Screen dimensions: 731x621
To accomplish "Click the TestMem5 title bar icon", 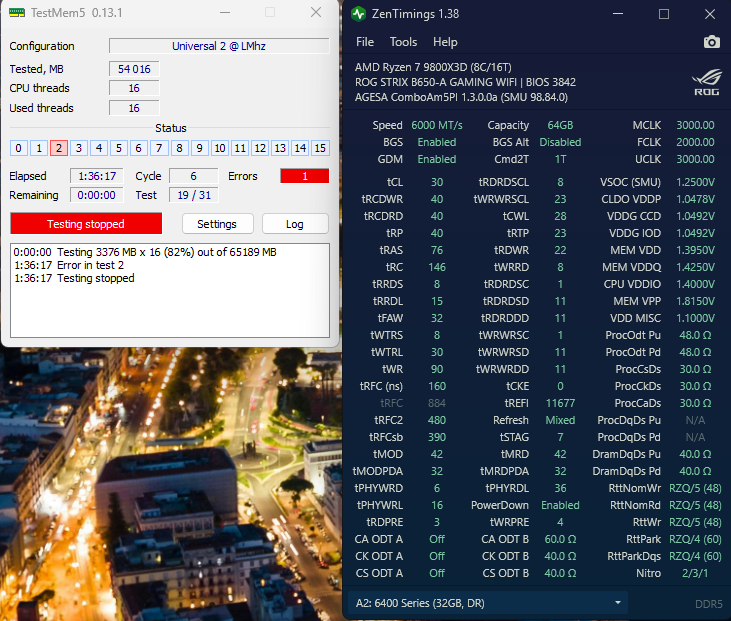I will 17,13.
